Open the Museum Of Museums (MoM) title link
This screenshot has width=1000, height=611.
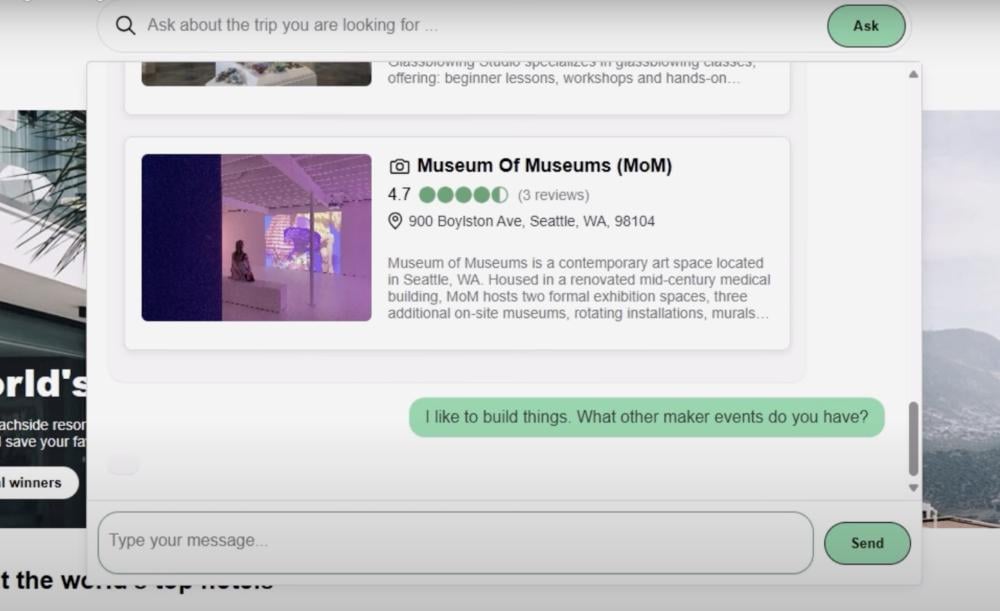point(545,166)
